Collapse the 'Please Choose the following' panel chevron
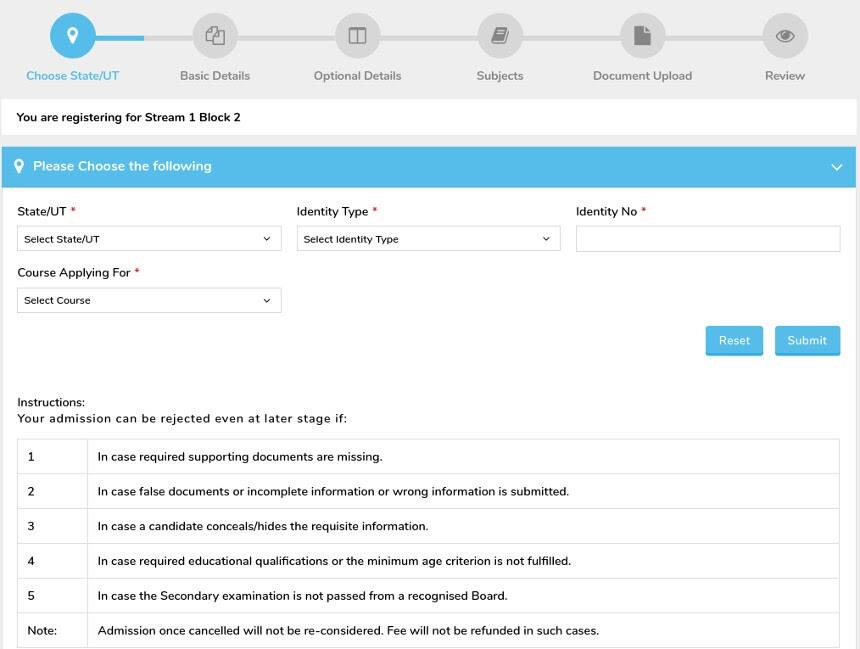Viewport: 860px width, 649px height. point(837,167)
